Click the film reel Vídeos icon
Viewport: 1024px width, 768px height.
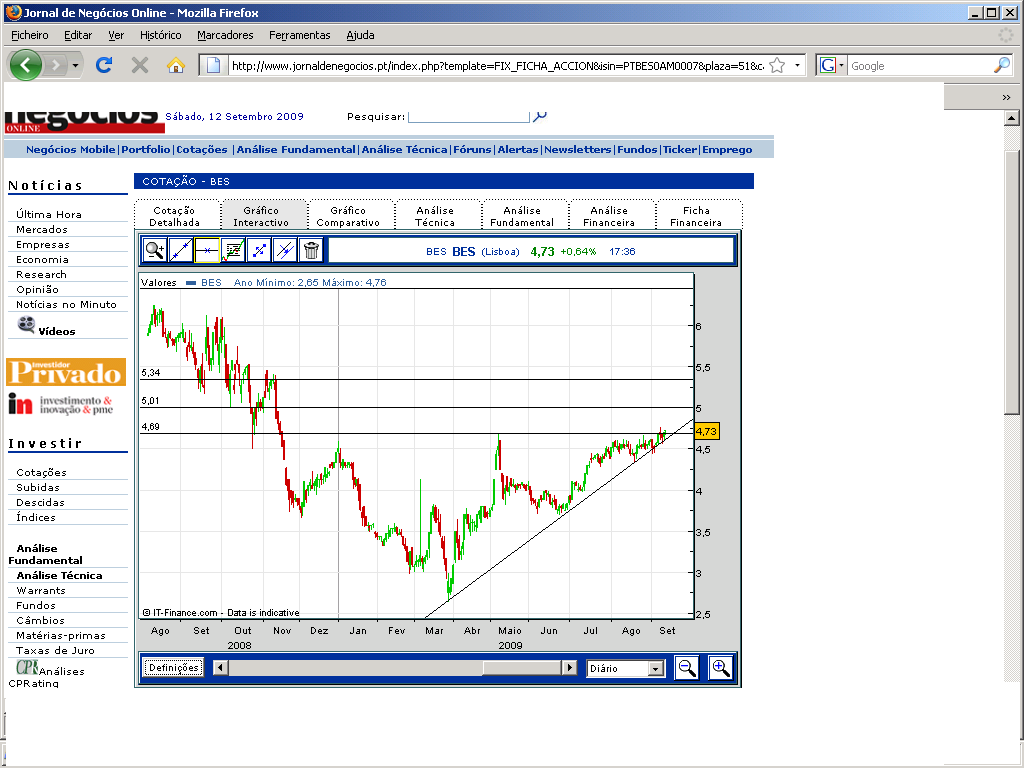tap(26, 324)
